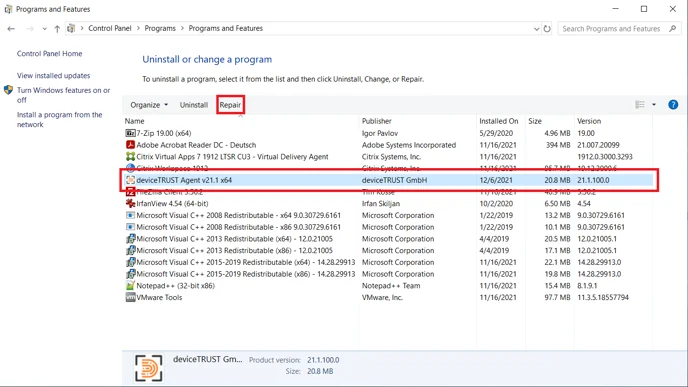Click the IrfanView program icon
The width and height of the screenshot is (688, 387).
point(130,204)
